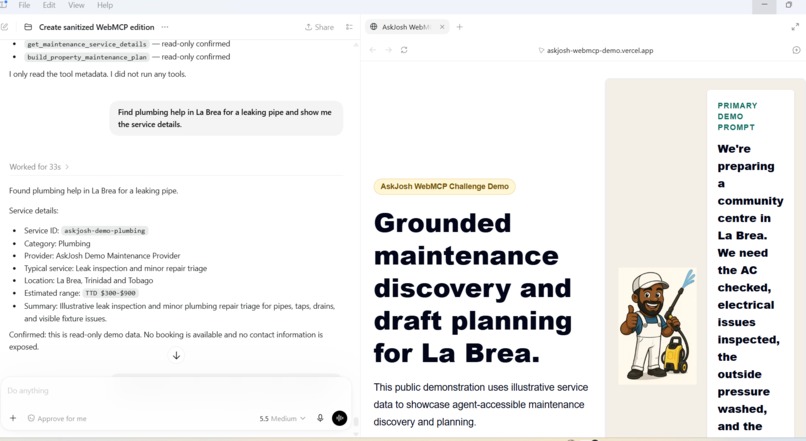Image resolution: width=806 pixels, height=441 pixels.
Task: Open the File menu
Action: tap(24, 5)
